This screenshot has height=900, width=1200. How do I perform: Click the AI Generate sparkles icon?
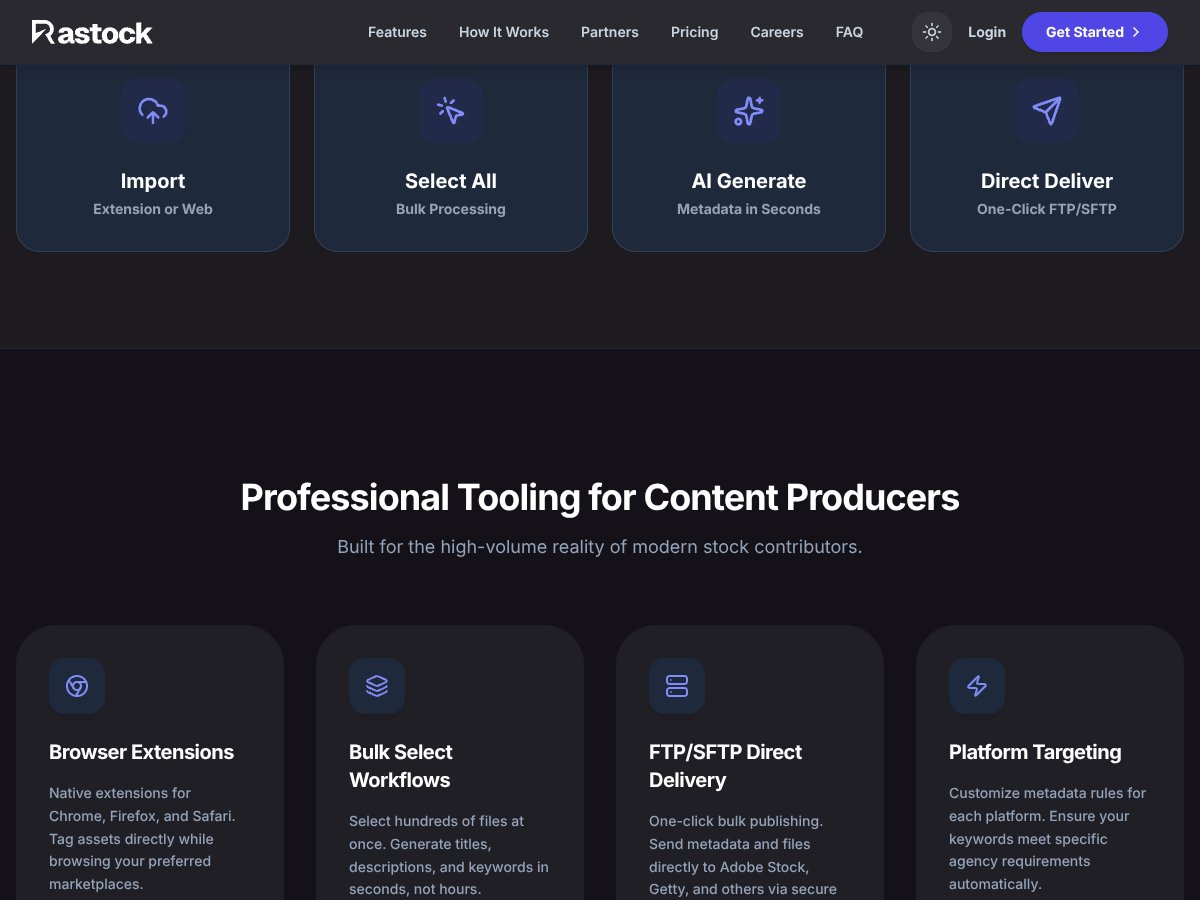749,110
